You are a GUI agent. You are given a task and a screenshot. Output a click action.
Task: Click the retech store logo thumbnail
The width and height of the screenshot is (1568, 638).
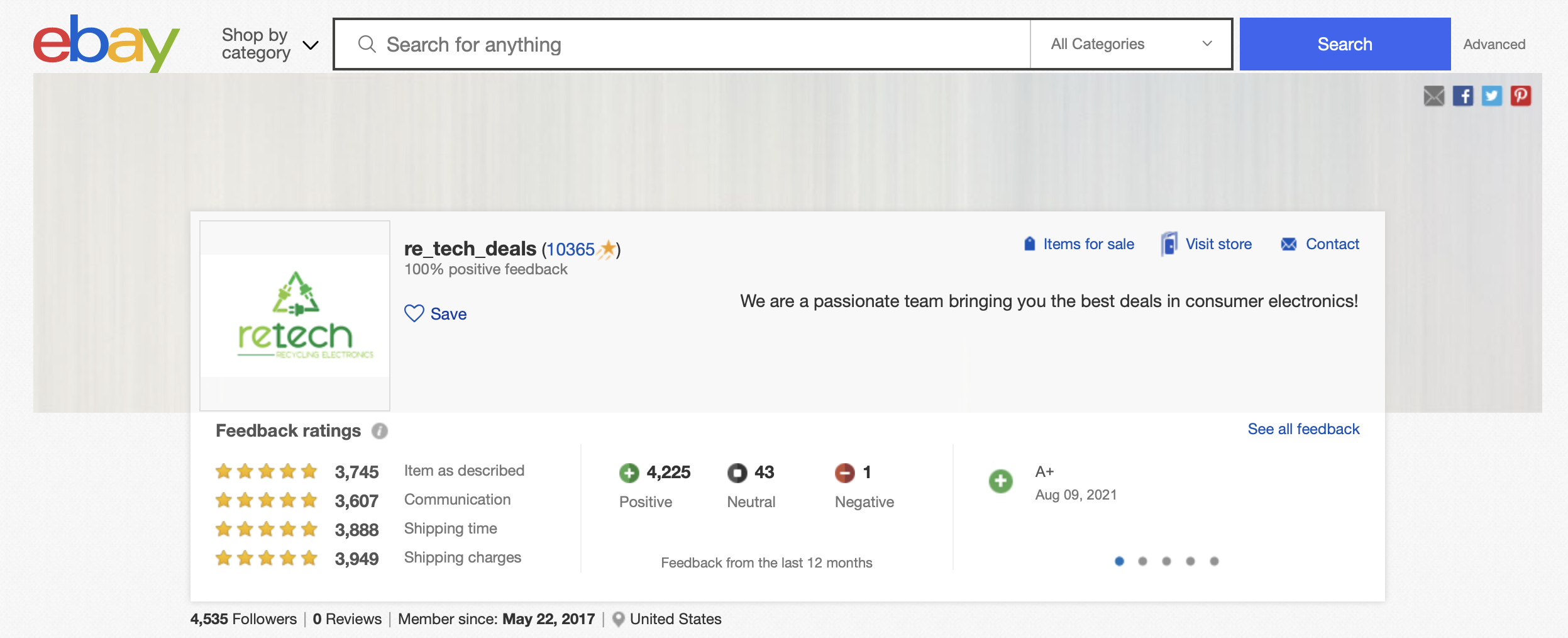[295, 316]
